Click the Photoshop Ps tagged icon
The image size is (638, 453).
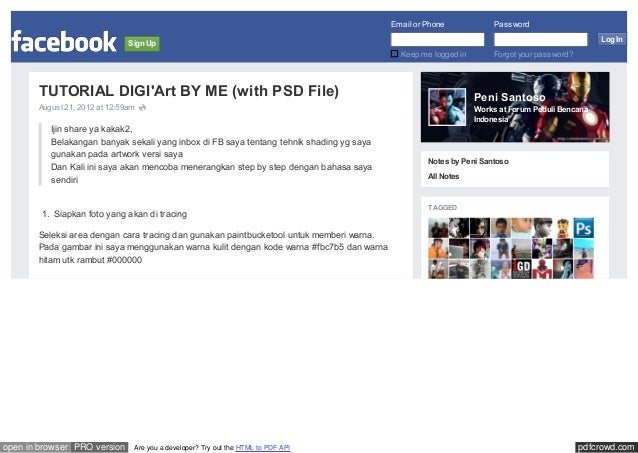click(583, 228)
